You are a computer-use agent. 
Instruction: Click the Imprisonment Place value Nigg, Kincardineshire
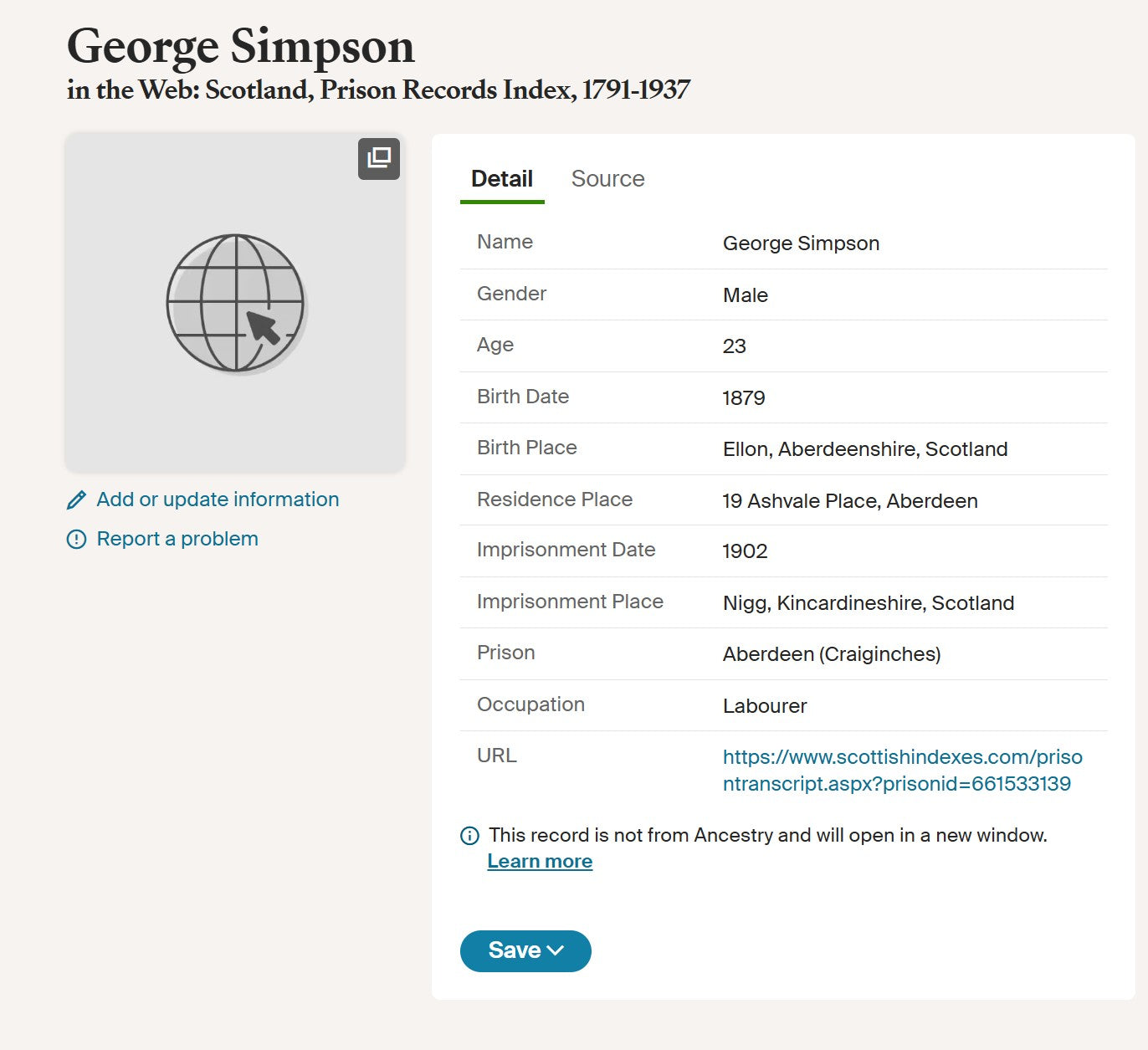(x=869, y=603)
